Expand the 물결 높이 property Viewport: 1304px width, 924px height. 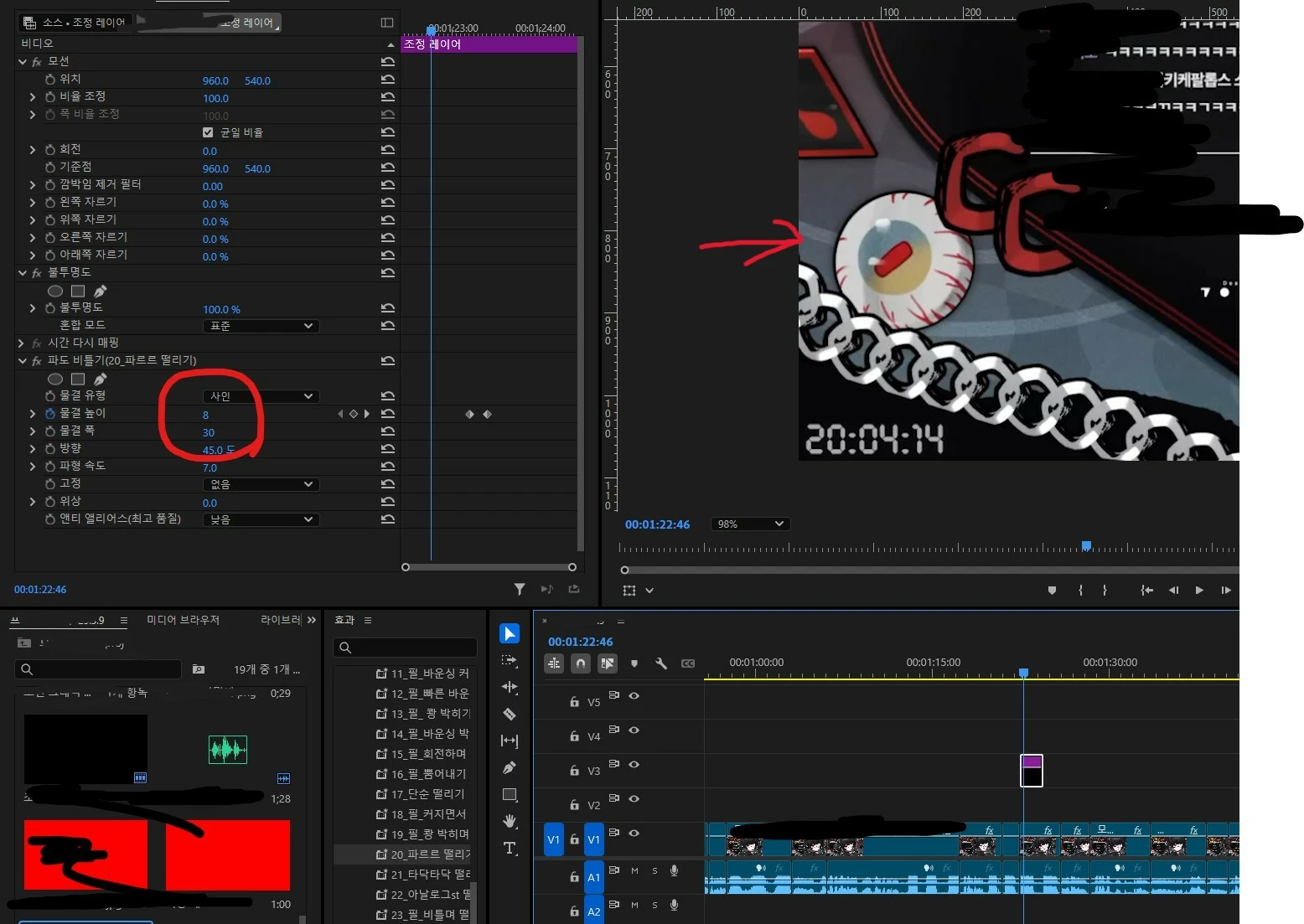click(x=33, y=414)
